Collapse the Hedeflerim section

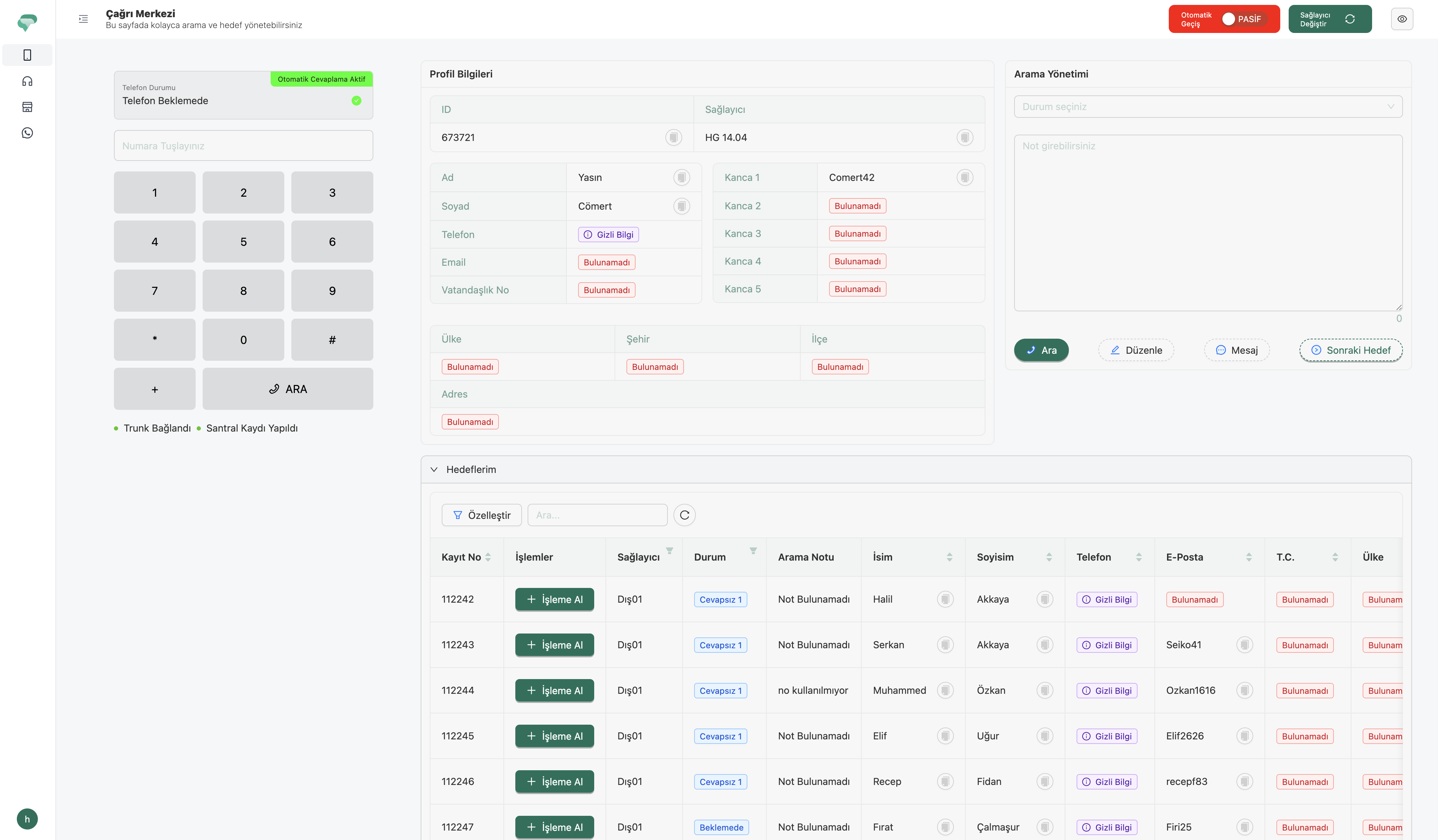tap(434, 470)
